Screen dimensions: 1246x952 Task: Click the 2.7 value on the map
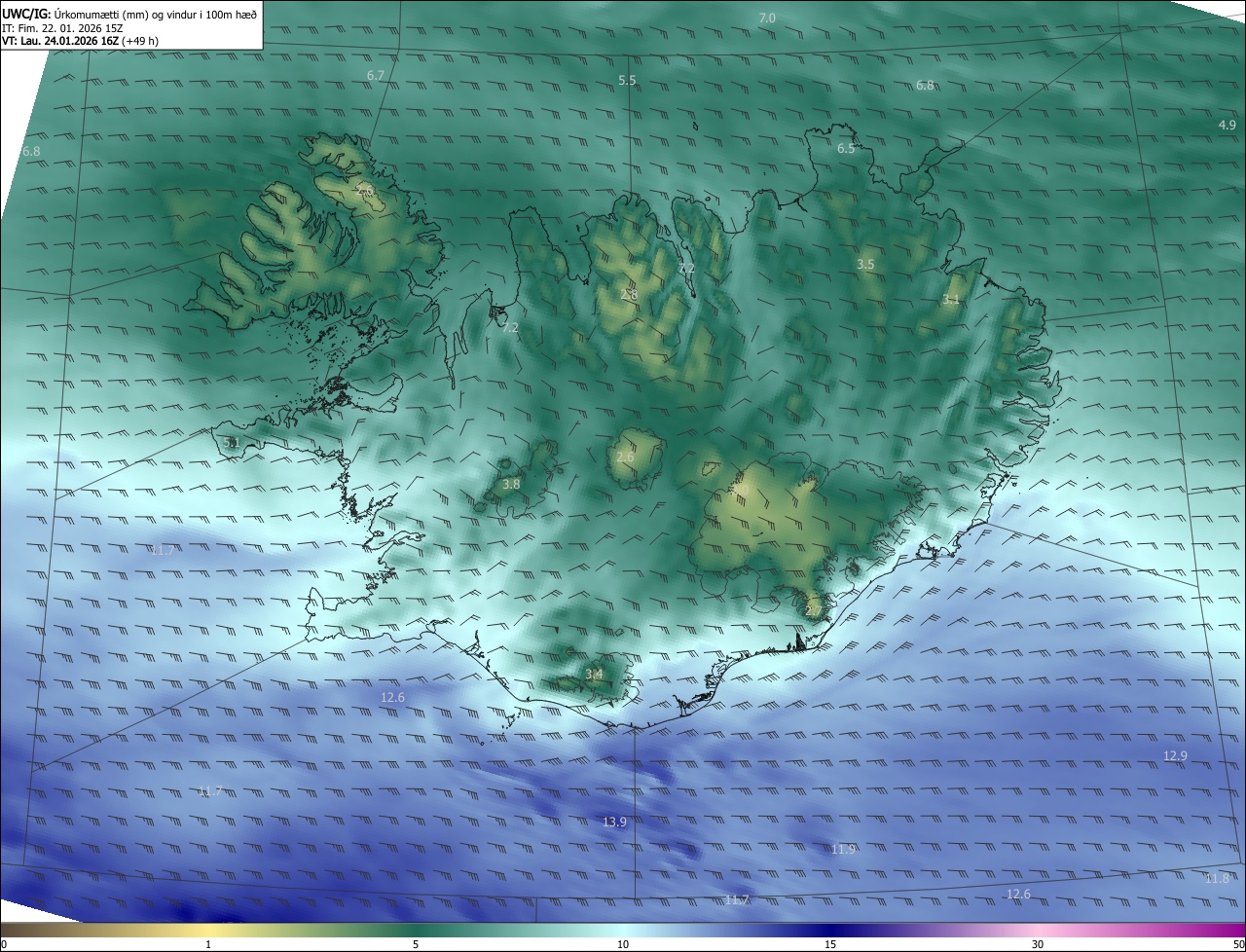tap(815, 610)
